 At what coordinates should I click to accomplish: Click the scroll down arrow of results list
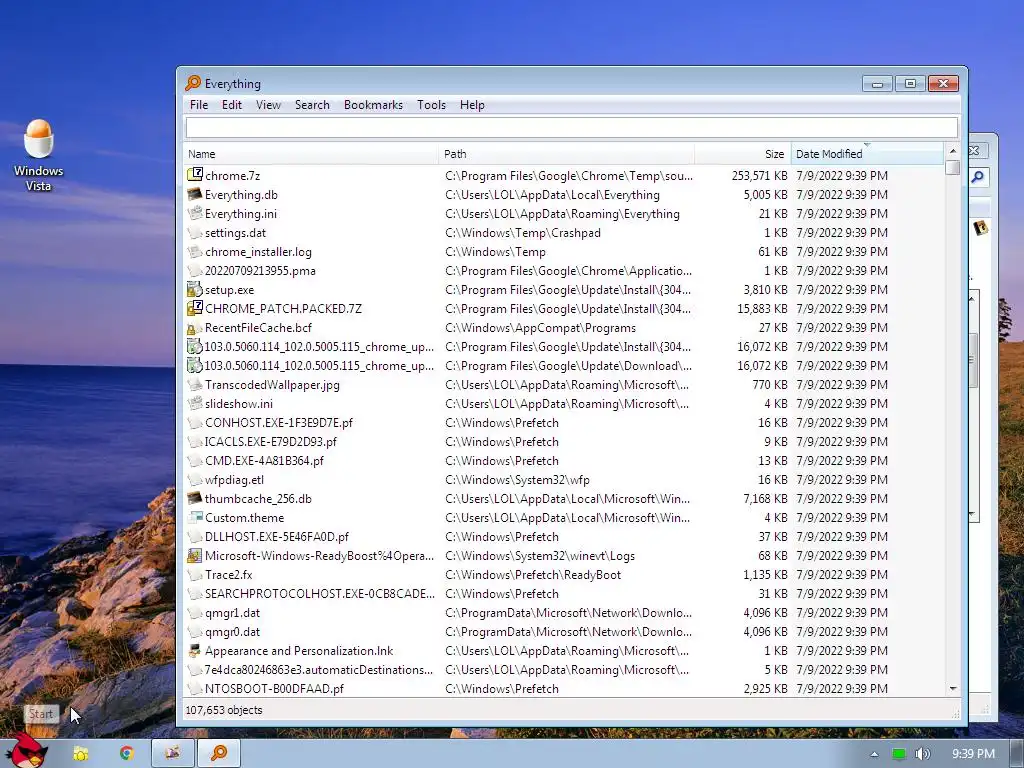952,688
